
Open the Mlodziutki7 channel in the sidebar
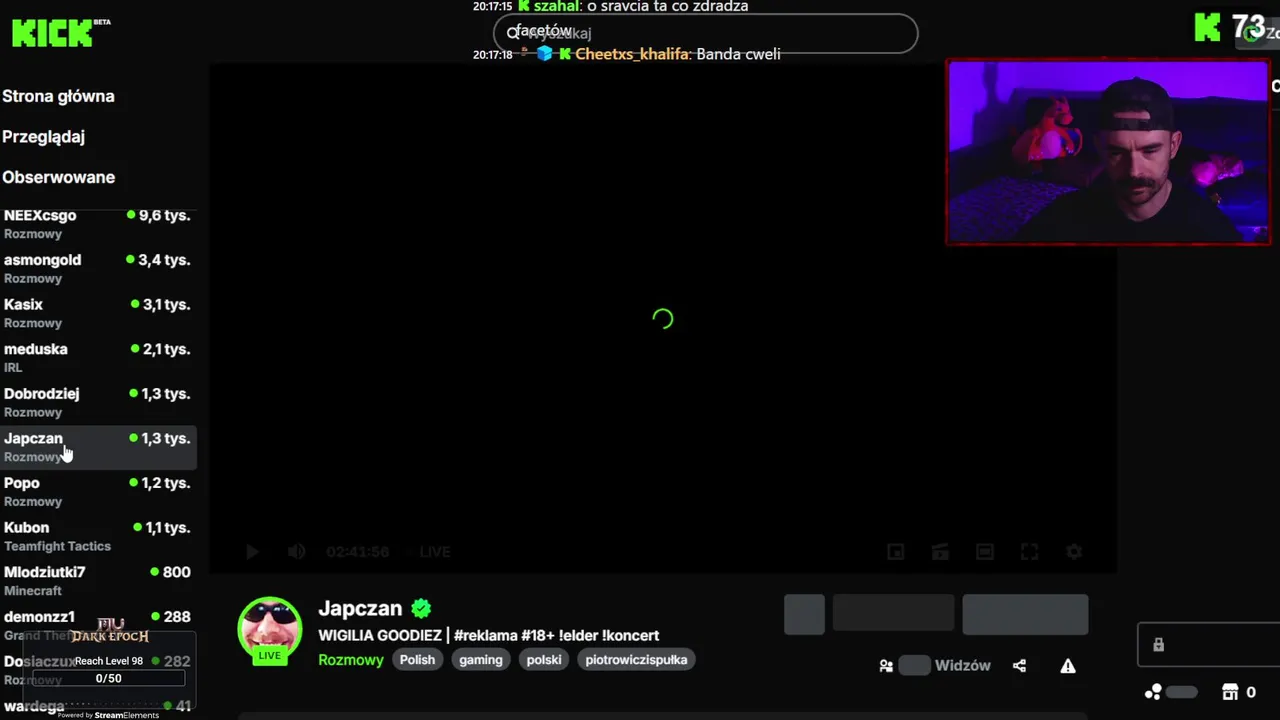[98, 580]
